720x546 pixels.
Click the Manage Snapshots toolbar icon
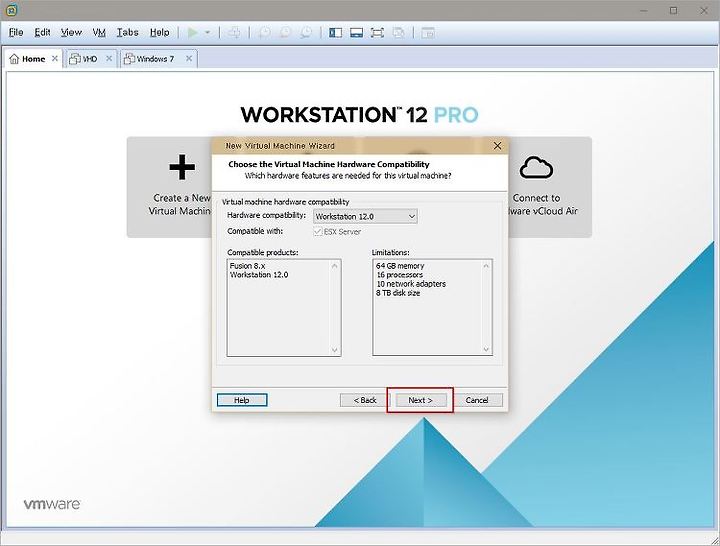[x=306, y=33]
